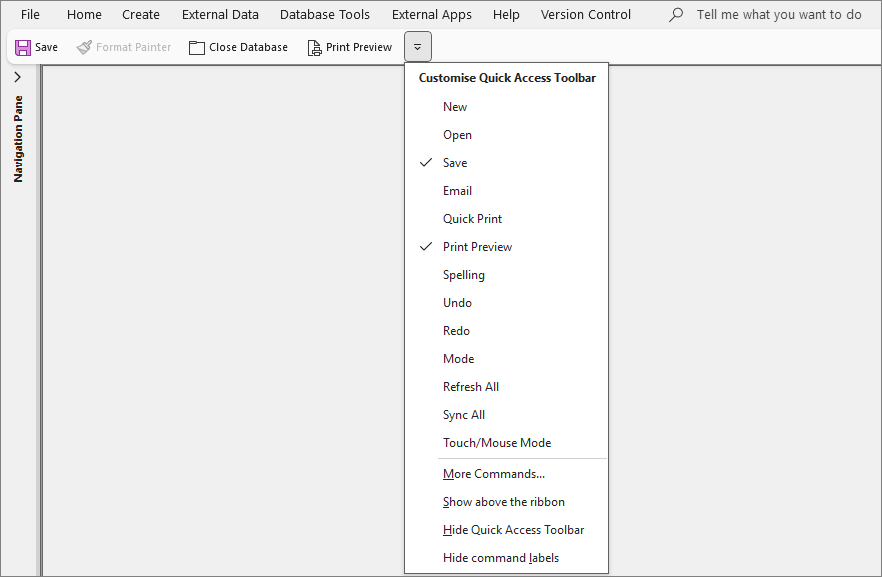Switch to the External Apps tab
This screenshot has width=882, height=577.
(x=432, y=15)
